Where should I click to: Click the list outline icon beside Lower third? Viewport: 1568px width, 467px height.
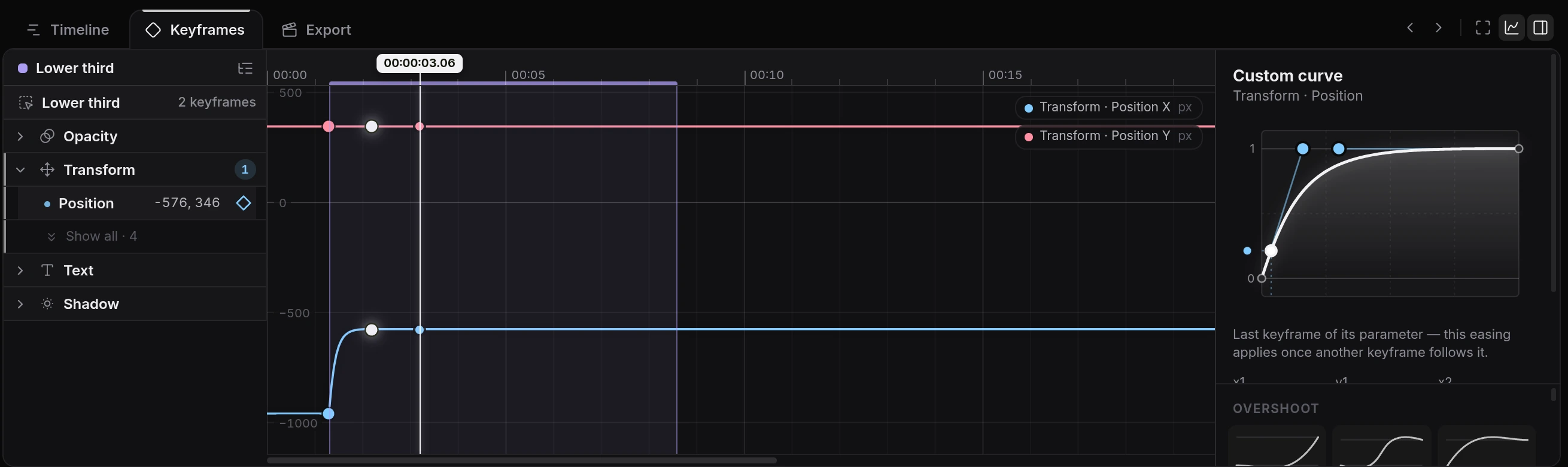[x=245, y=68]
